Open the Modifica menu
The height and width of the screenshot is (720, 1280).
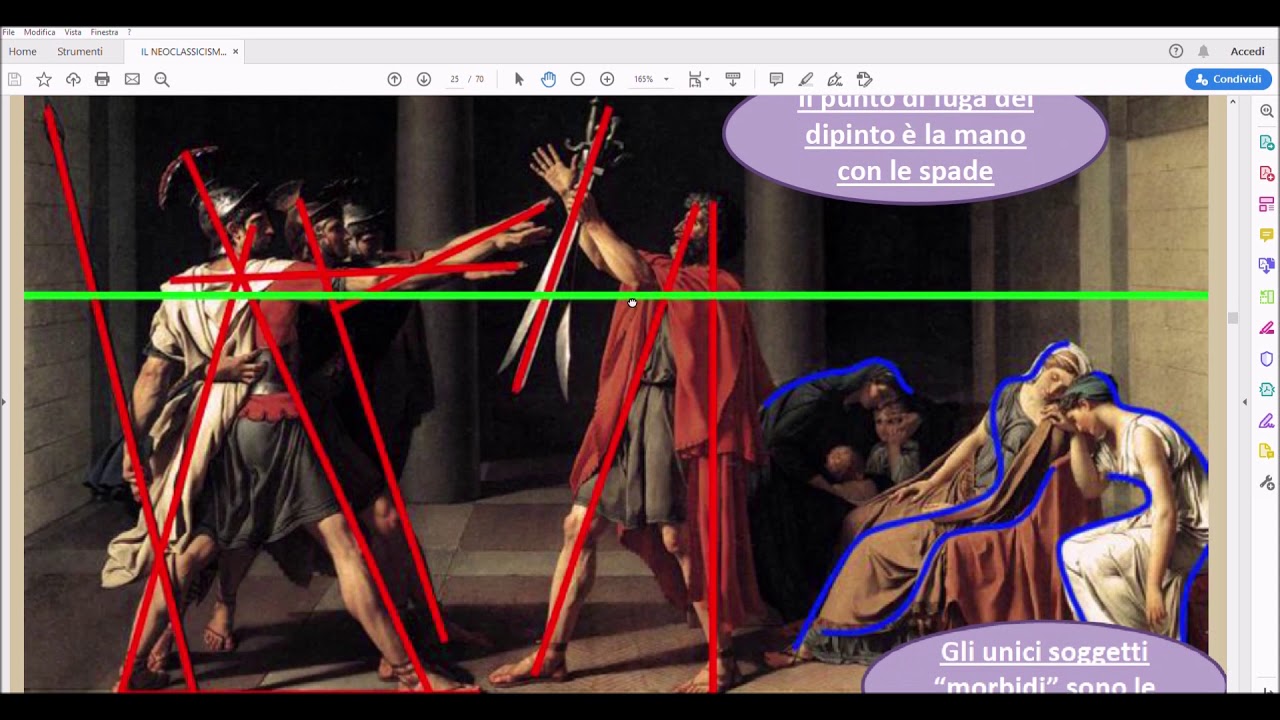40,32
